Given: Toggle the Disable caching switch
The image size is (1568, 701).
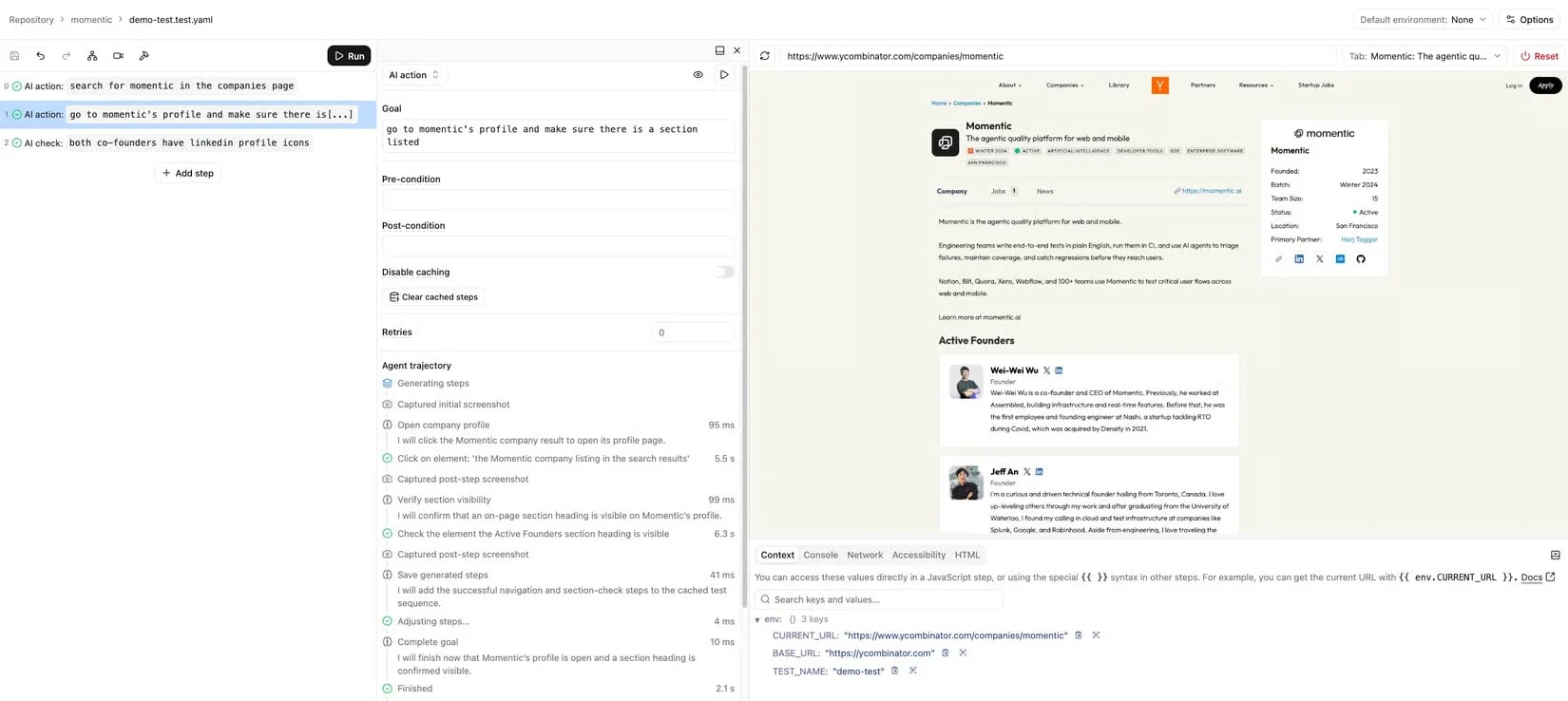Looking at the screenshot, I should tap(725, 273).
